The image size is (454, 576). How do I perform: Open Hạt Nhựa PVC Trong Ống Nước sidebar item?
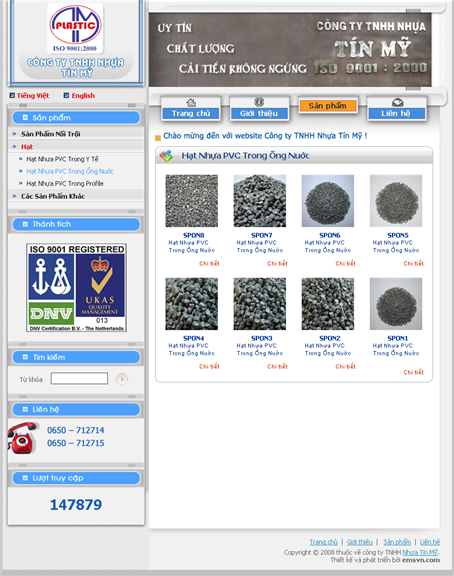tap(70, 171)
